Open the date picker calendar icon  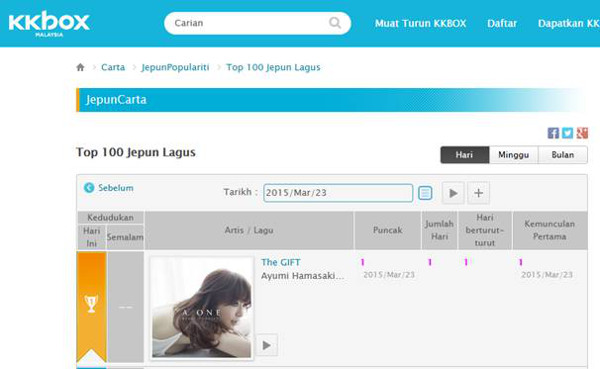click(x=425, y=193)
